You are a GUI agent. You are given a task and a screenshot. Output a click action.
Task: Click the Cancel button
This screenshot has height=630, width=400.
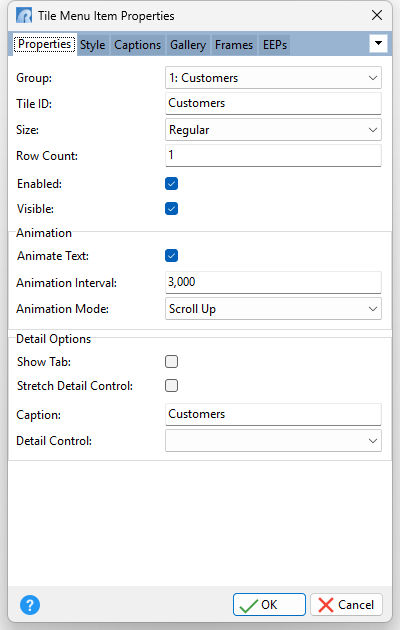point(346,605)
